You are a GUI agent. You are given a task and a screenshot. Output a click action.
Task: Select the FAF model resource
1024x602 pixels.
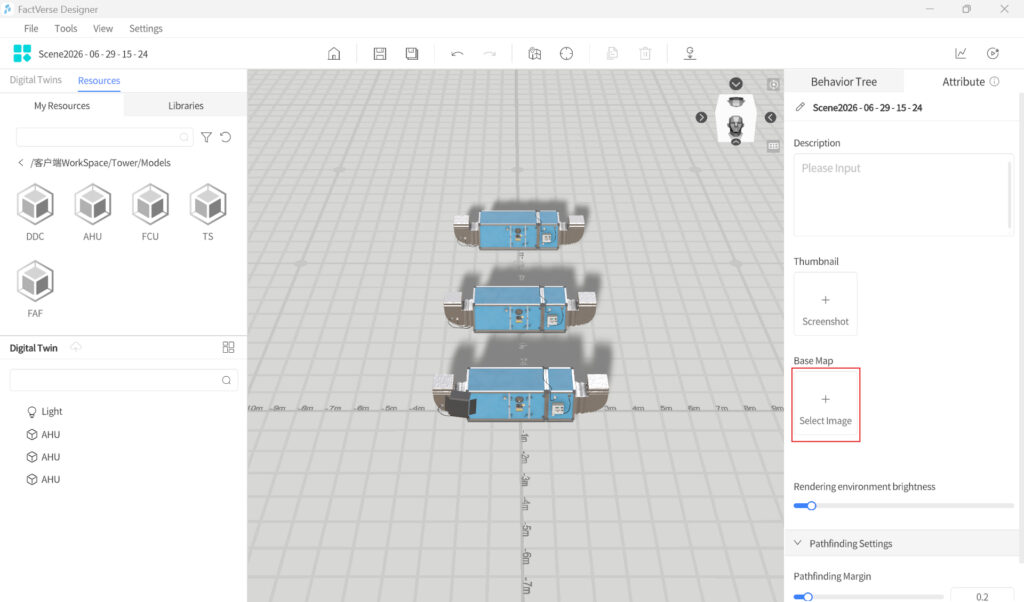pyautogui.click(x=35, y=289)
